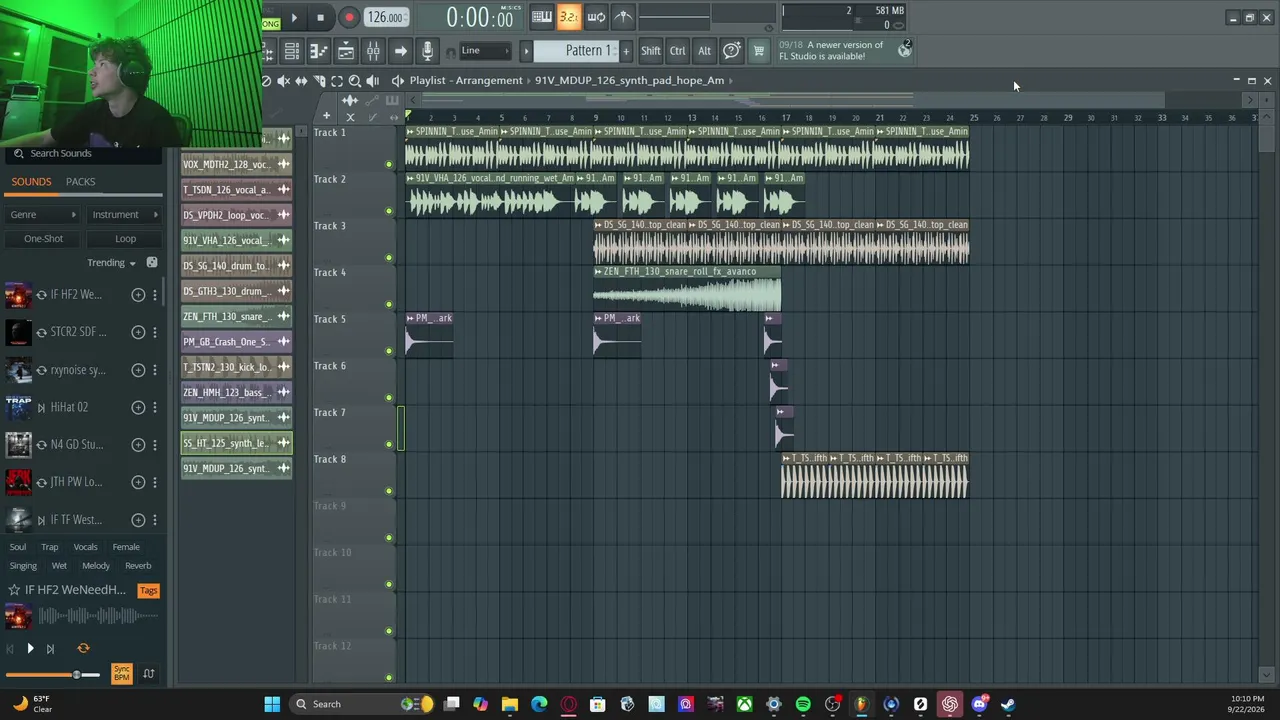Expand the Genre filter dropdown
Image resolution: width=1280 pixels, height=720 pixels.
(x=42, y=214)
